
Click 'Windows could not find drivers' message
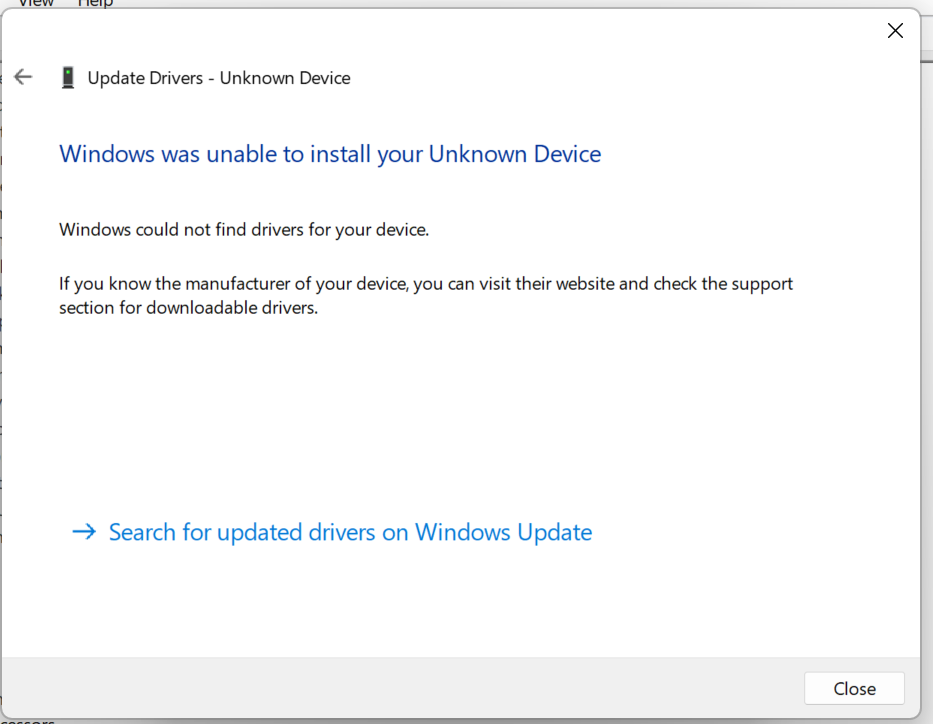click(244, 230)
